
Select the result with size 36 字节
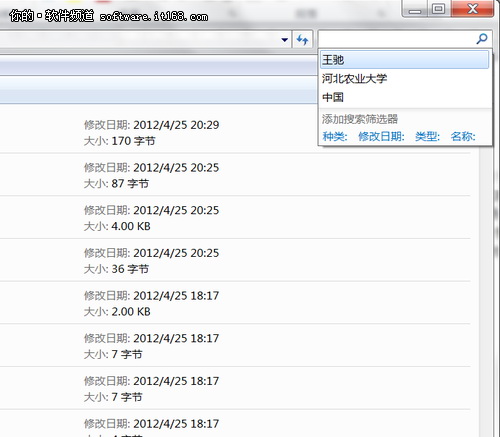pyautogui.click(x=235, y=260)
